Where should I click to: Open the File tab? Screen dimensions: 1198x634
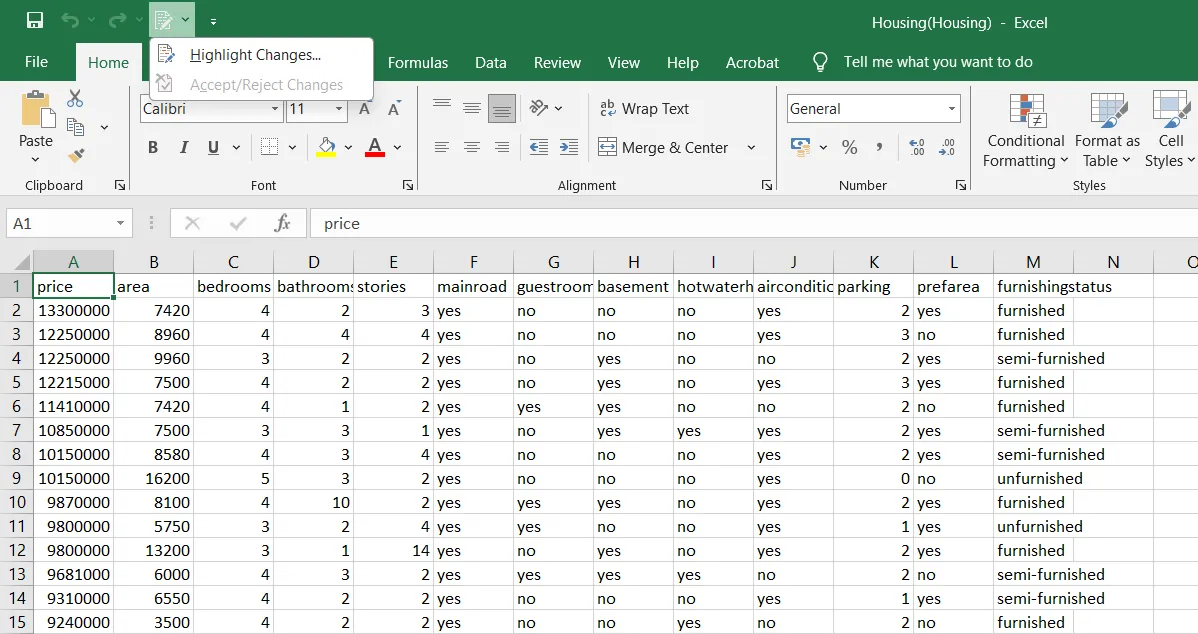[x=36, y=62]
